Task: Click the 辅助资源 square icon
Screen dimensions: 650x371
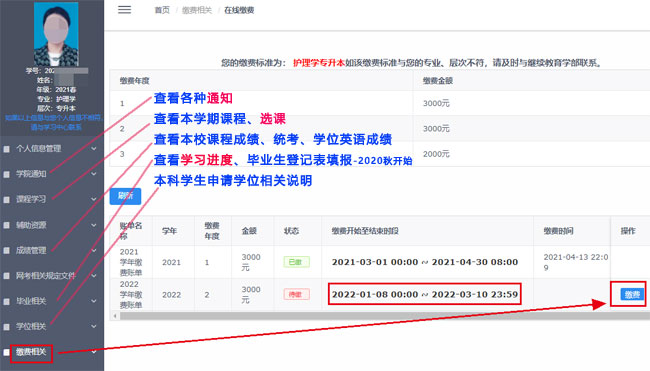Action: [7, 225]
